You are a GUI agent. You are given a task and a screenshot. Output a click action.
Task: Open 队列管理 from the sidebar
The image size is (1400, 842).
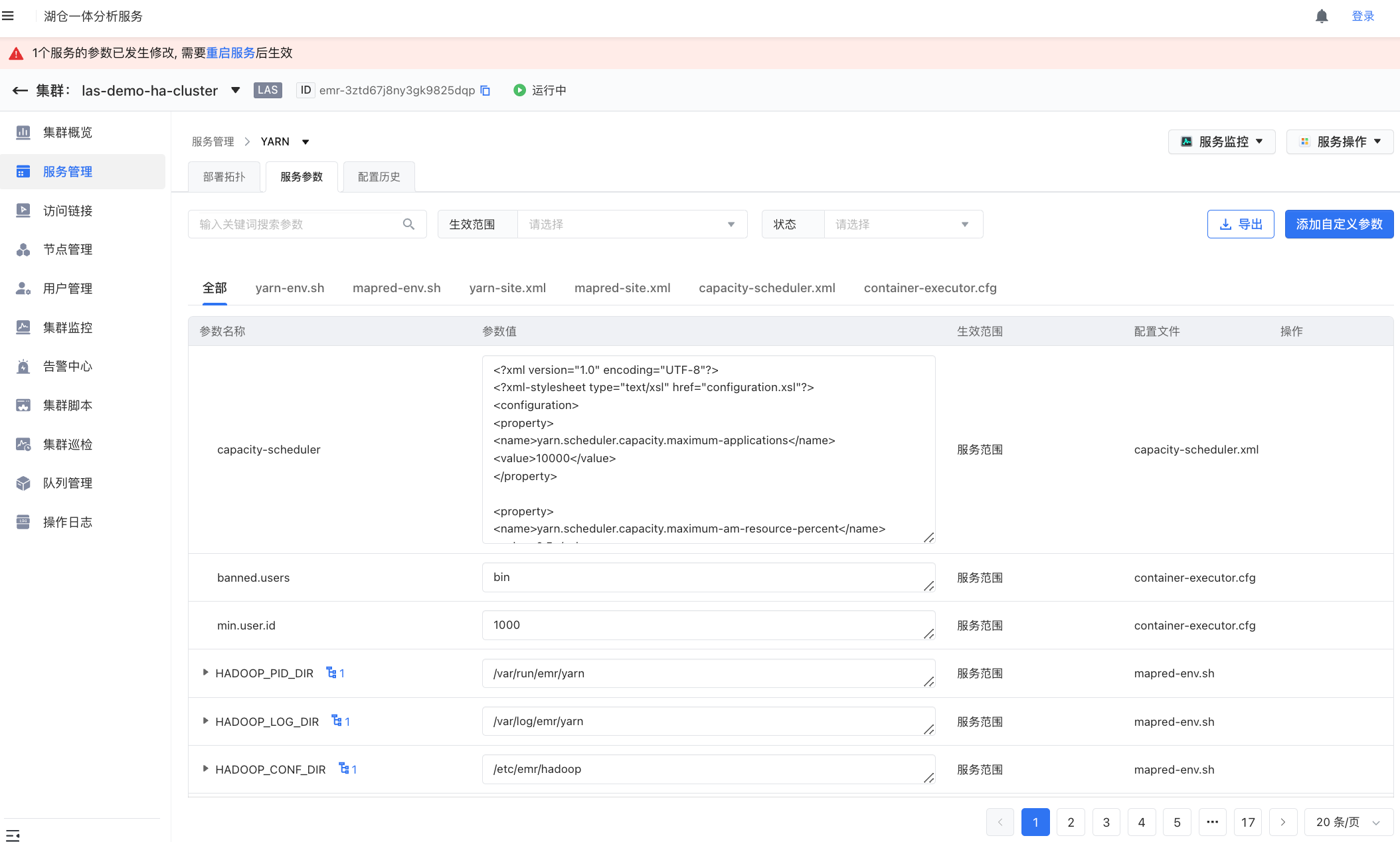pos(68,483)
